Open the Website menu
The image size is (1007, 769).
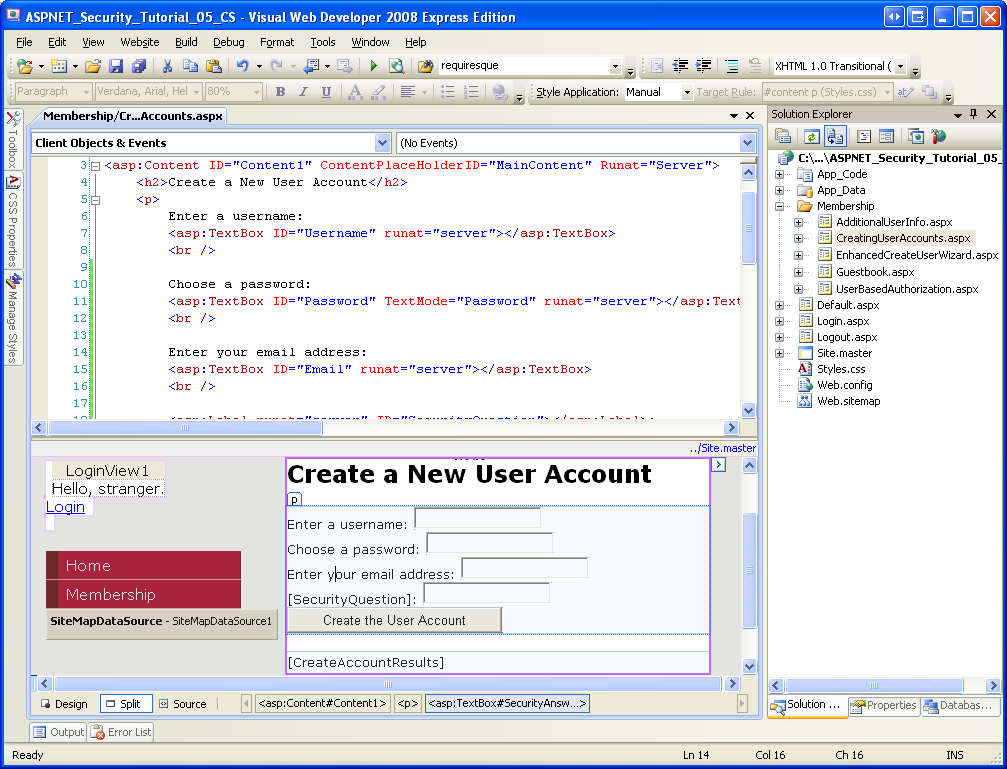(140, 42)
